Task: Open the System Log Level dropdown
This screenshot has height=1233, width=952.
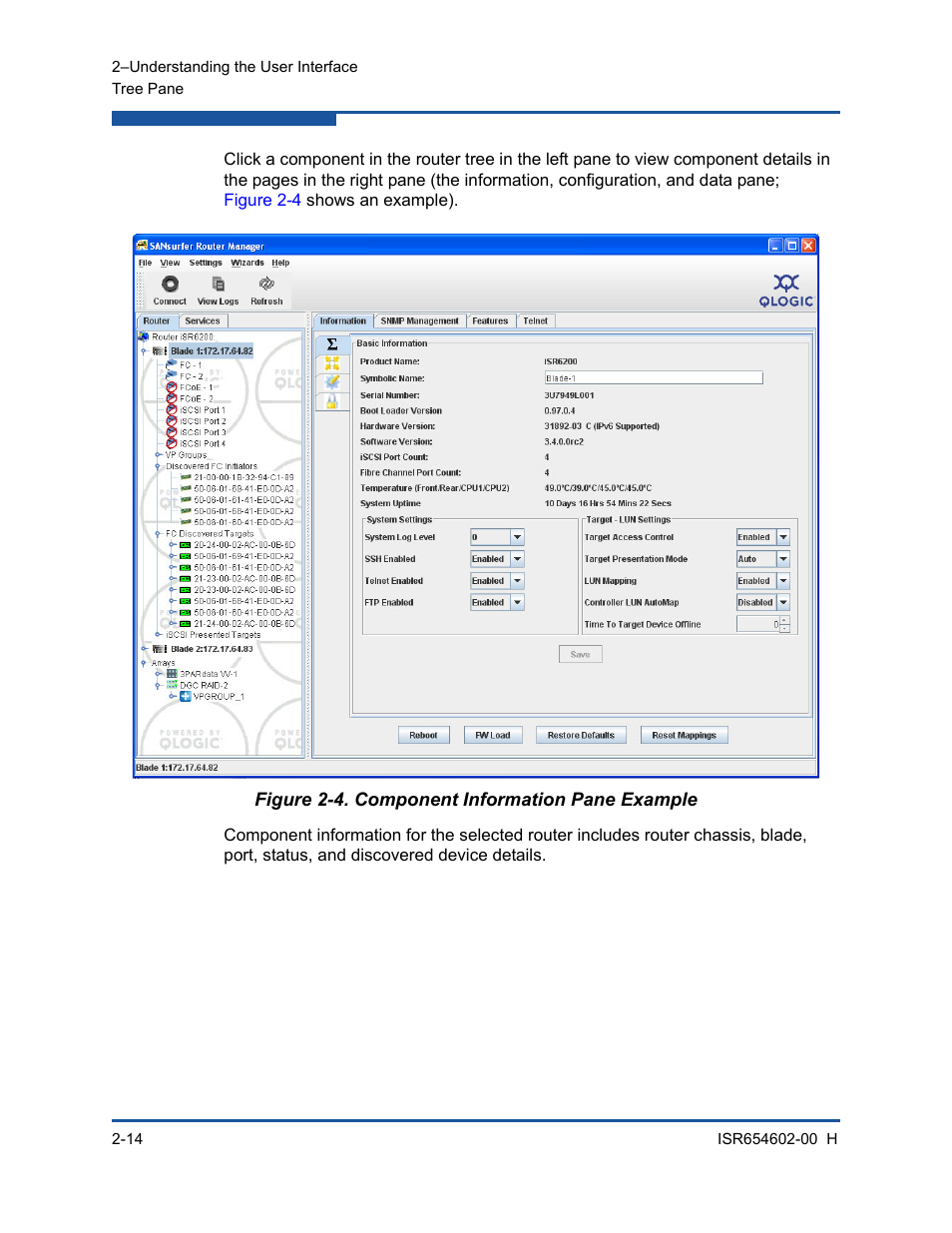Action: coord(517,537)
